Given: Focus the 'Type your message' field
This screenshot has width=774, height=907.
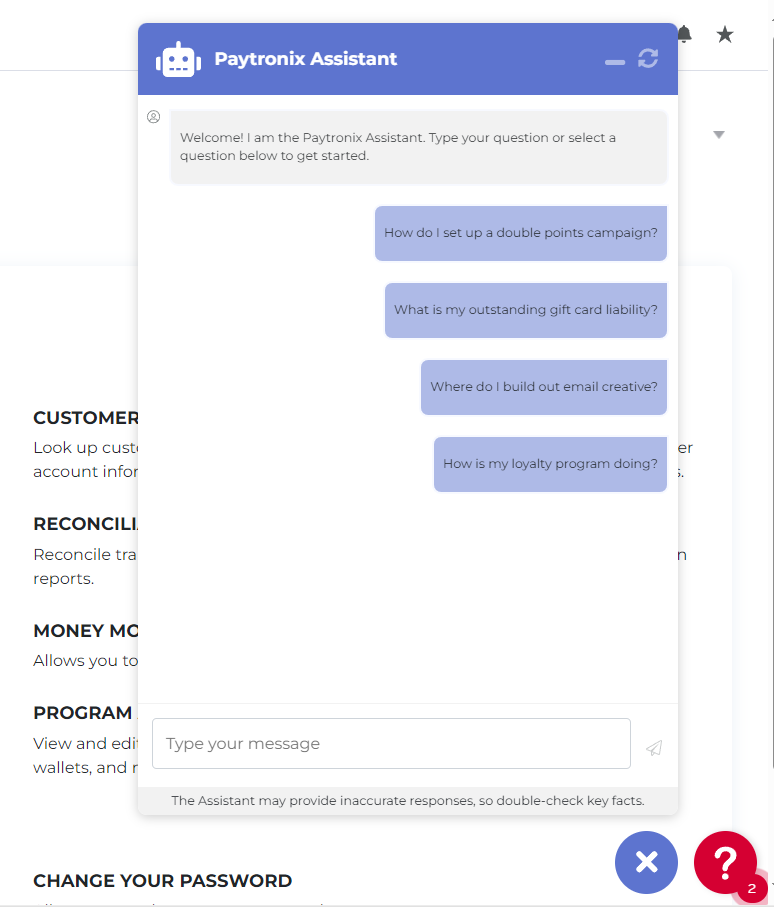Looking at the screenshot, I should pyautogui.click(x=391, y=743).
